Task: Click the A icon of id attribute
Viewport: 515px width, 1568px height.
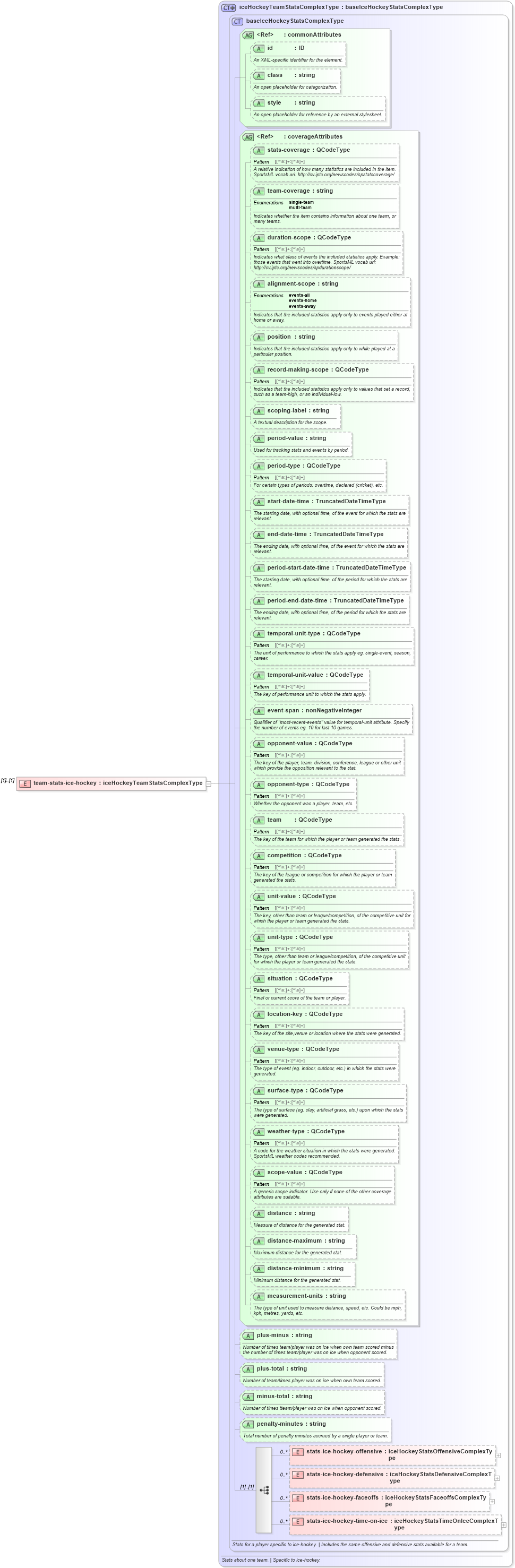Action: click(x=259, y=48)
